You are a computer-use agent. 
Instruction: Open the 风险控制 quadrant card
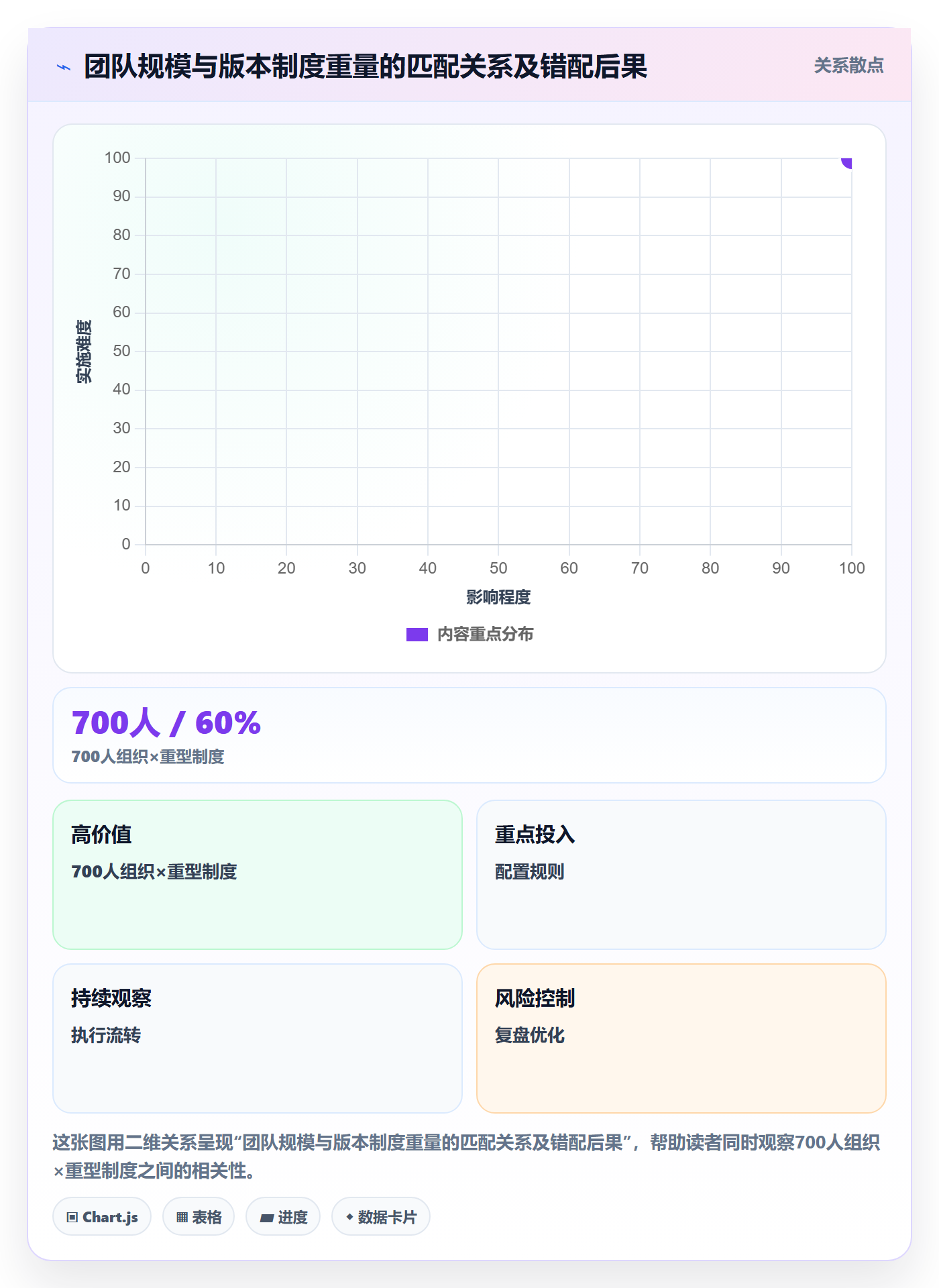(x=681, y=1038)
